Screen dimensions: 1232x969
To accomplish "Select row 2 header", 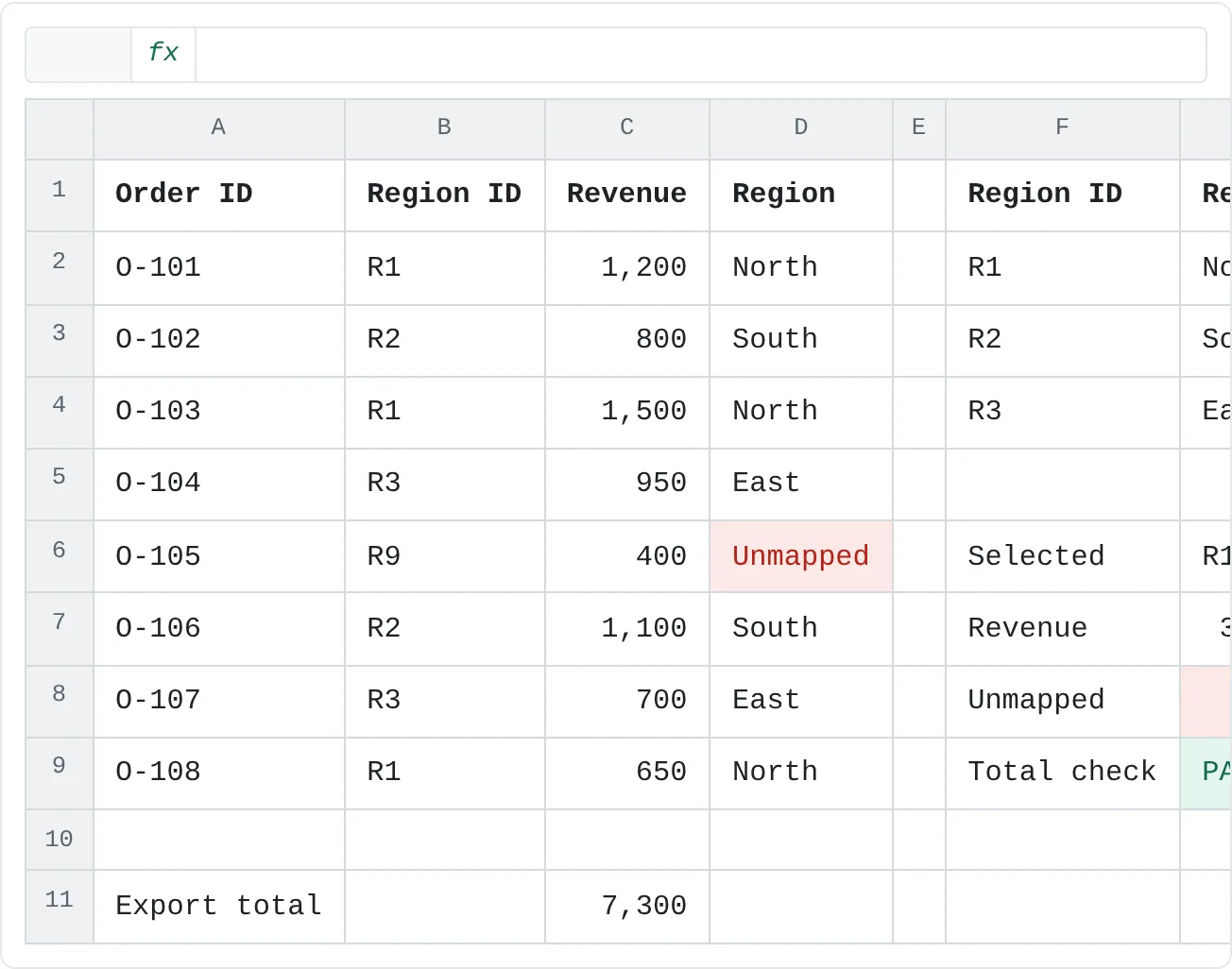I will coord(60,267).
